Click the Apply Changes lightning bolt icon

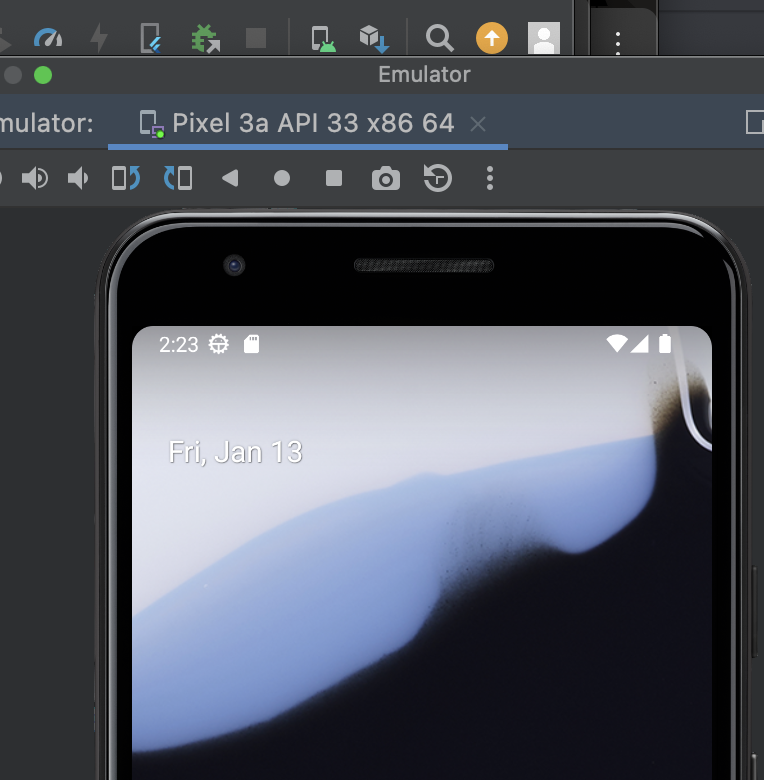[x=99, y=38]
